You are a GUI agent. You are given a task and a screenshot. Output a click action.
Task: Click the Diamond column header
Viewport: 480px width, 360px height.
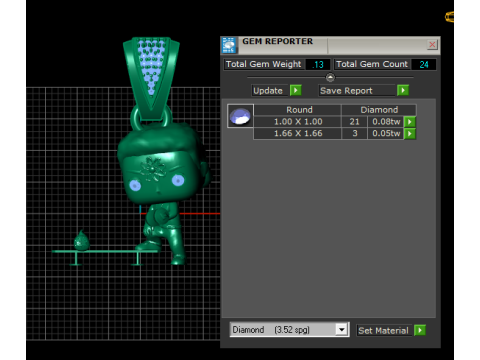coord(379,110)
